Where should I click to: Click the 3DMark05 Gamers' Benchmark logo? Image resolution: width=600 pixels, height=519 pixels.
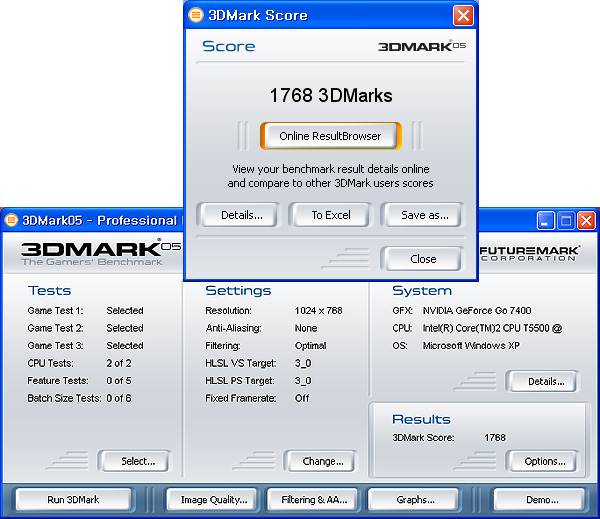[101, 253]
